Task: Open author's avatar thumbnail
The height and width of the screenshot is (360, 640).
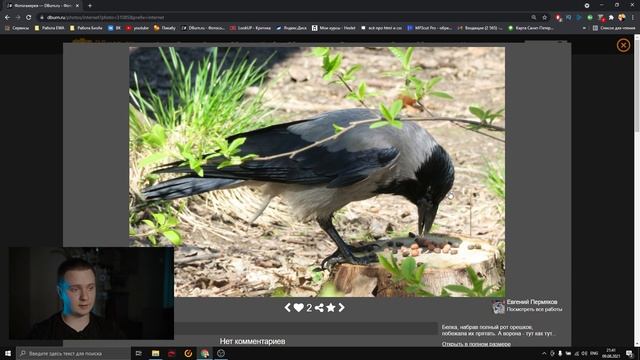Action: (x=498, y=307)
